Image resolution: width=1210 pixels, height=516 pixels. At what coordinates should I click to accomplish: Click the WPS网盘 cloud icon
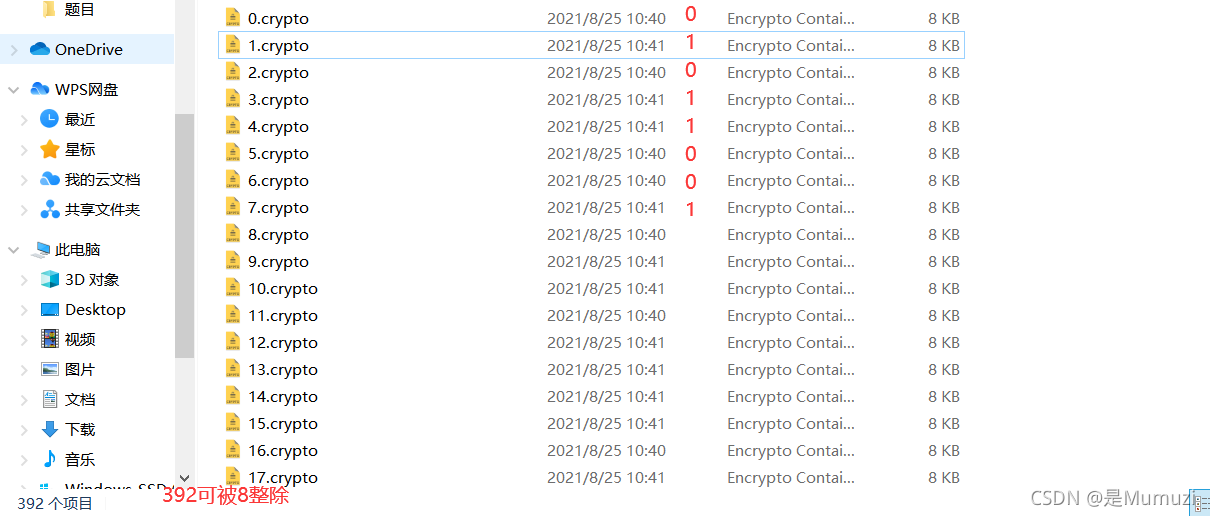[39, 89]
